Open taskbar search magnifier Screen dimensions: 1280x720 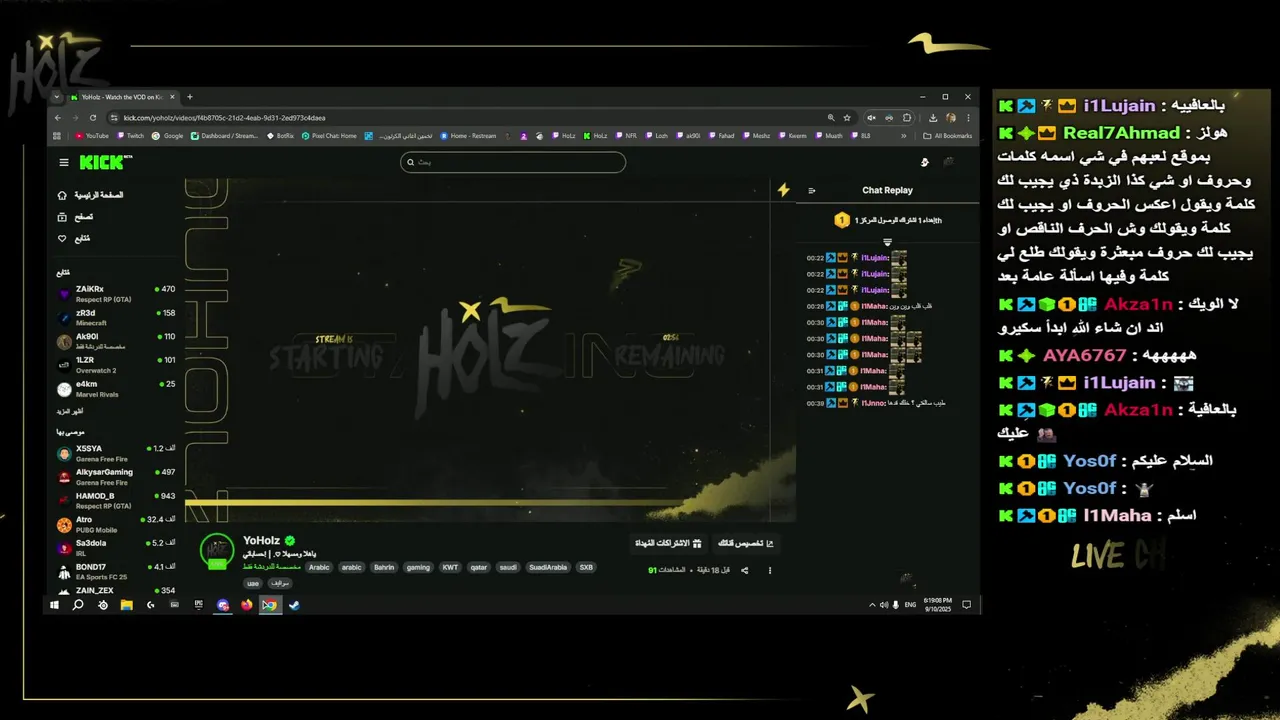[78, 605]
